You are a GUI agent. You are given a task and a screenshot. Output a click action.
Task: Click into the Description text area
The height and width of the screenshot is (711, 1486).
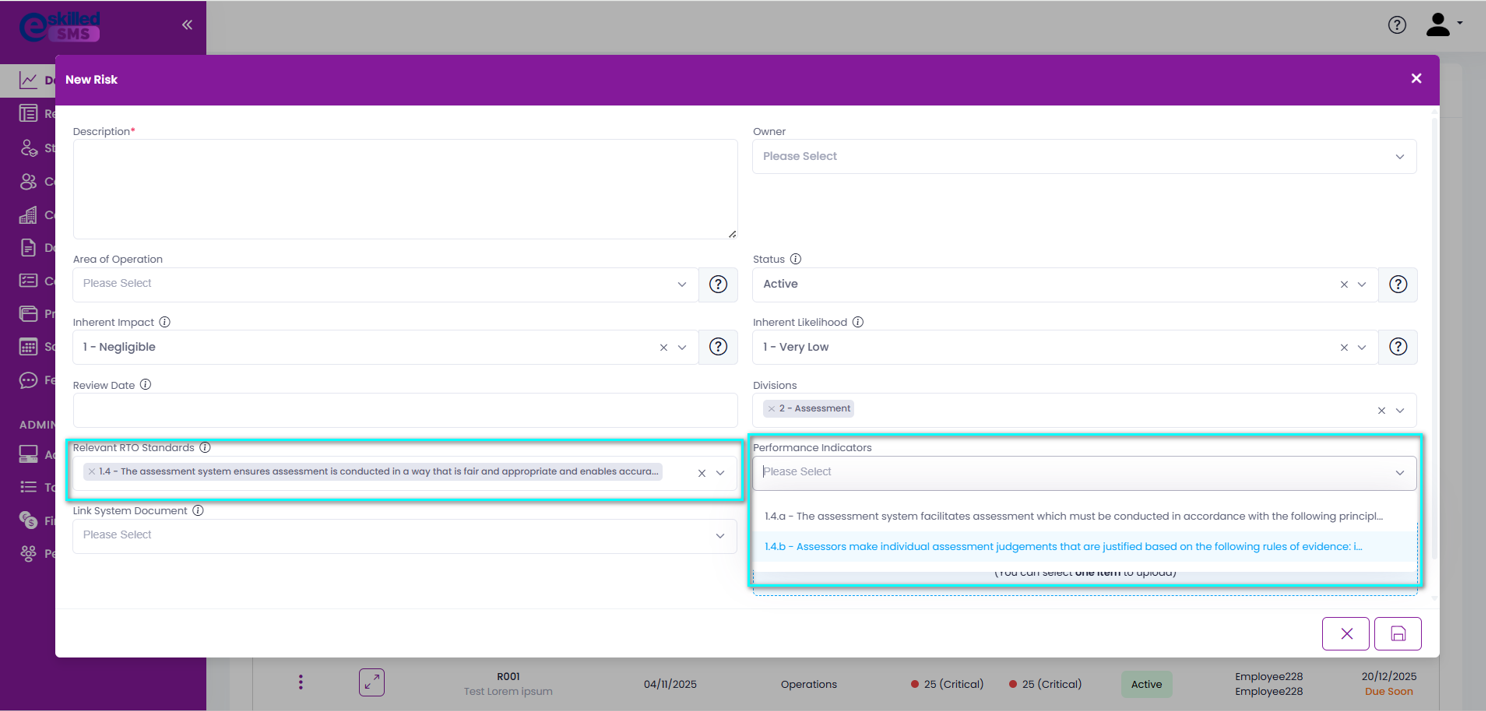click(x=405, y=189)
